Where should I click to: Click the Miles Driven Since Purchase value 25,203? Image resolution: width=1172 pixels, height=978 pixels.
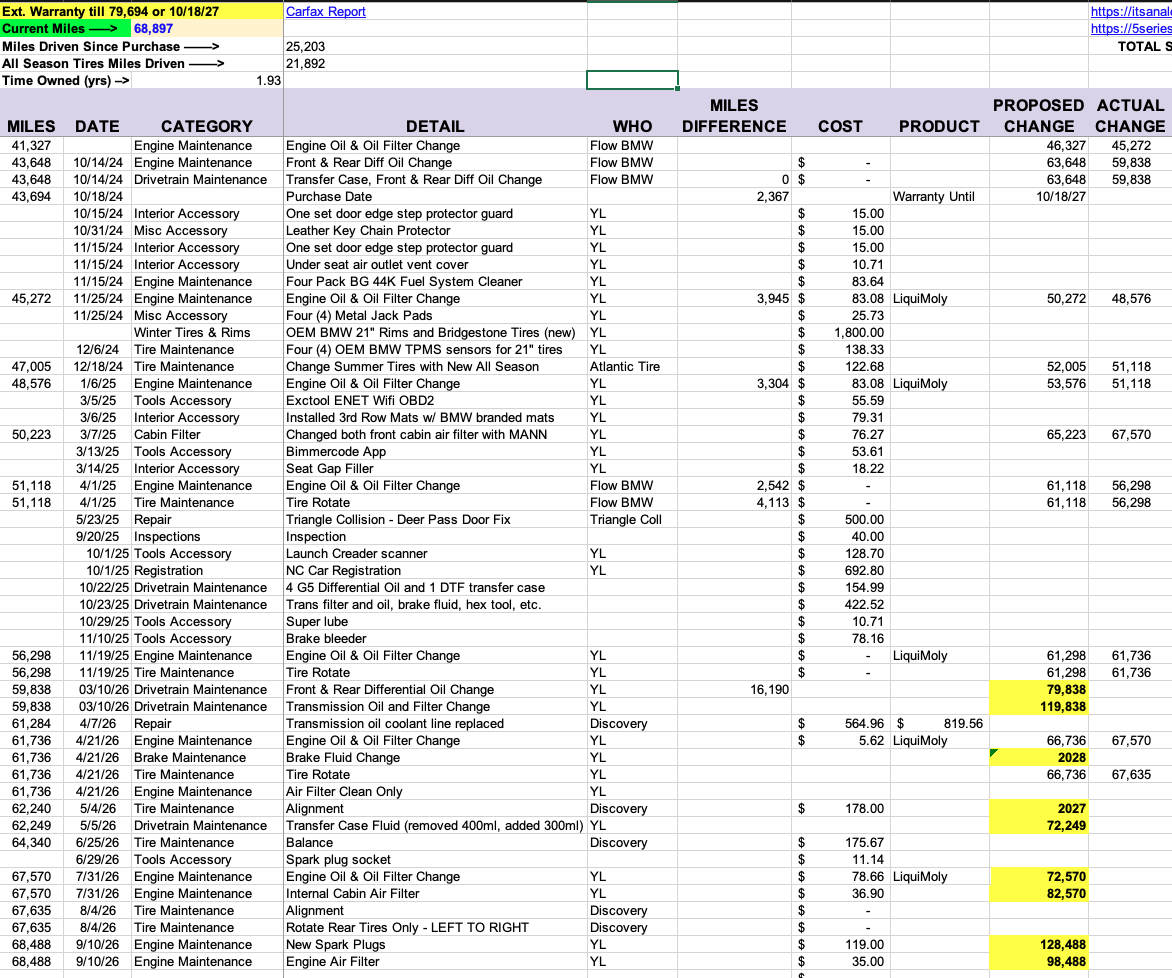[x=306, y=46]
